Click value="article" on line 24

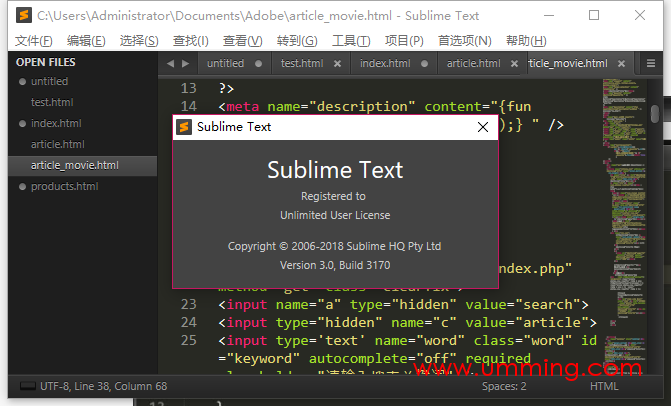point(527,323)
